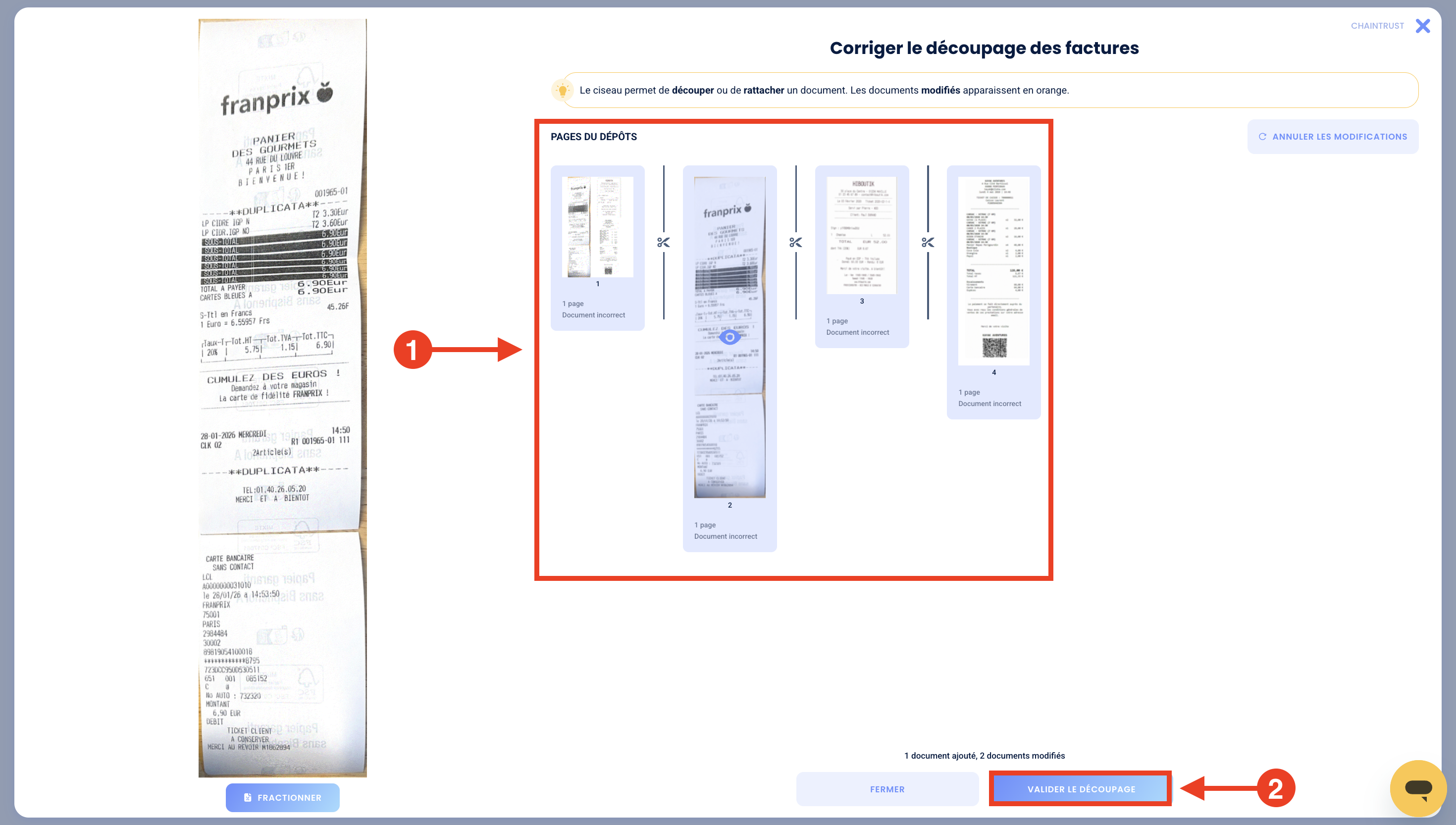This screenshot has height=825, width=1456.
Task: Select the franprix page 2 thumbnail
Action: click(x=729, y=337)
